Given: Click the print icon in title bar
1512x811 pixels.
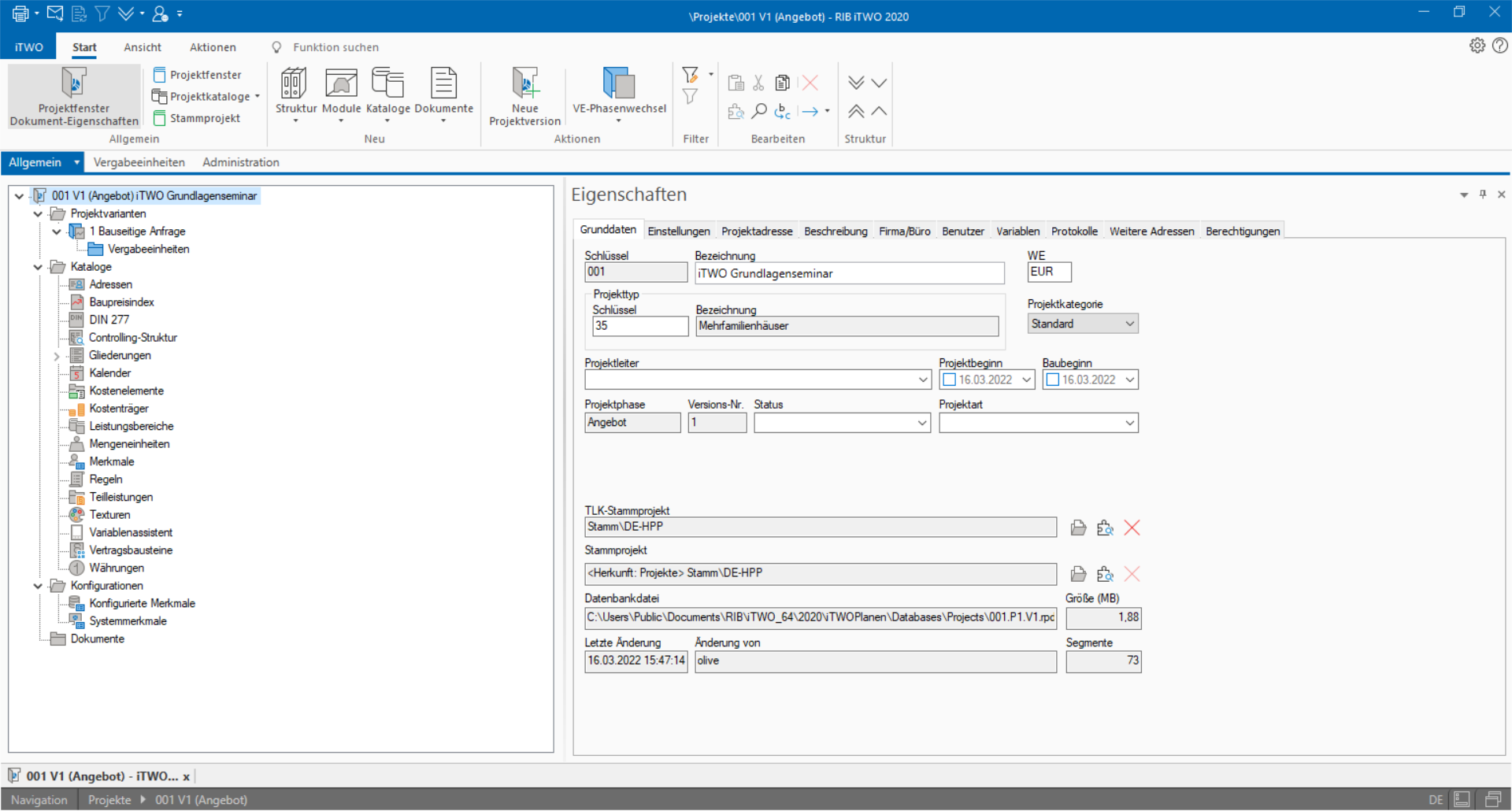Looking at the screenshot, I should pyautogui.click(x=20, y=13).
